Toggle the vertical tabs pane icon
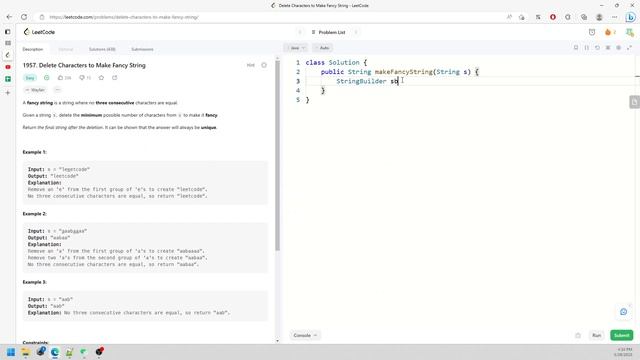The image size is (640, 360). coord(8,31)
